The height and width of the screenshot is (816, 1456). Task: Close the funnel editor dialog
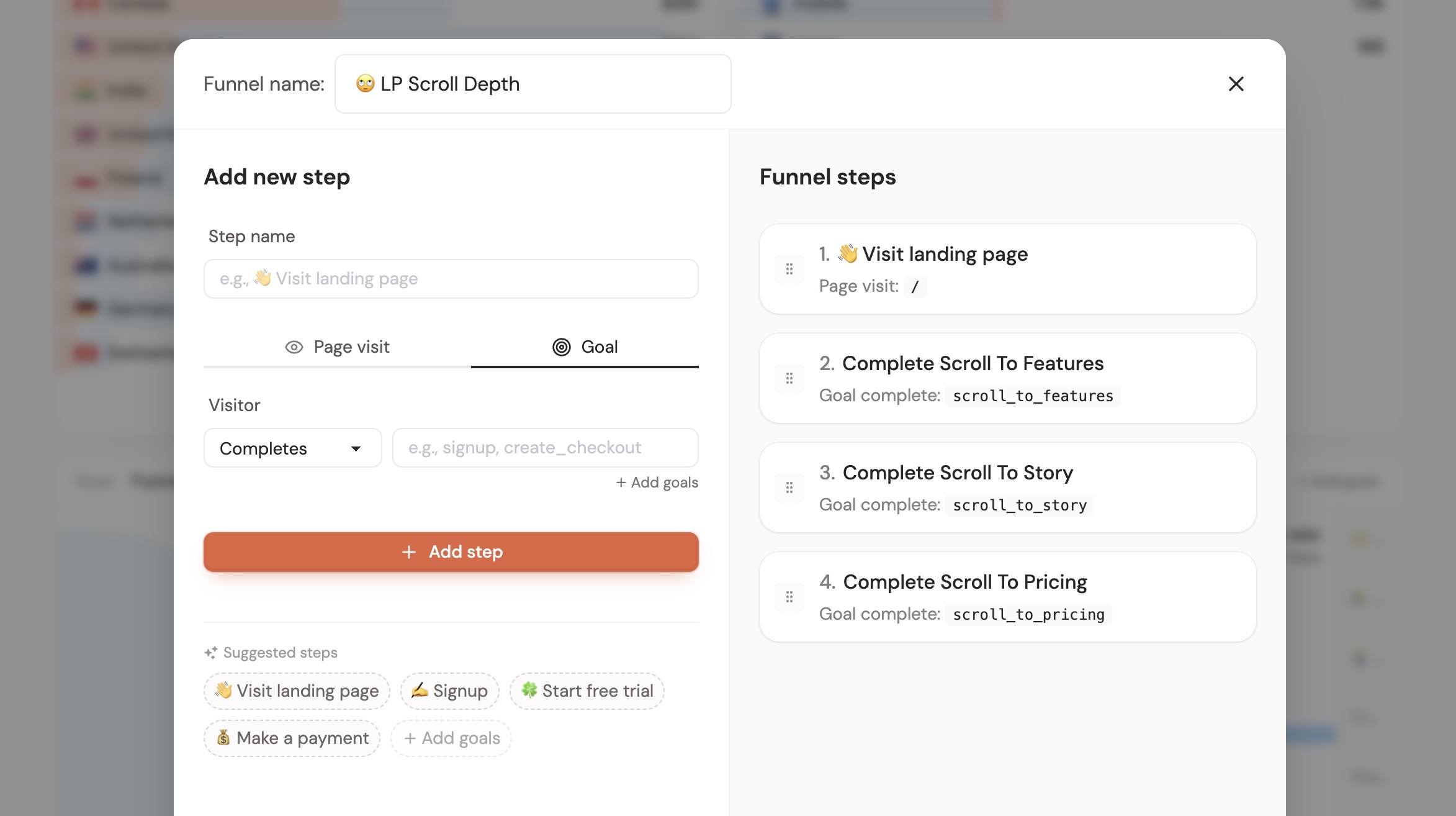1236,84
